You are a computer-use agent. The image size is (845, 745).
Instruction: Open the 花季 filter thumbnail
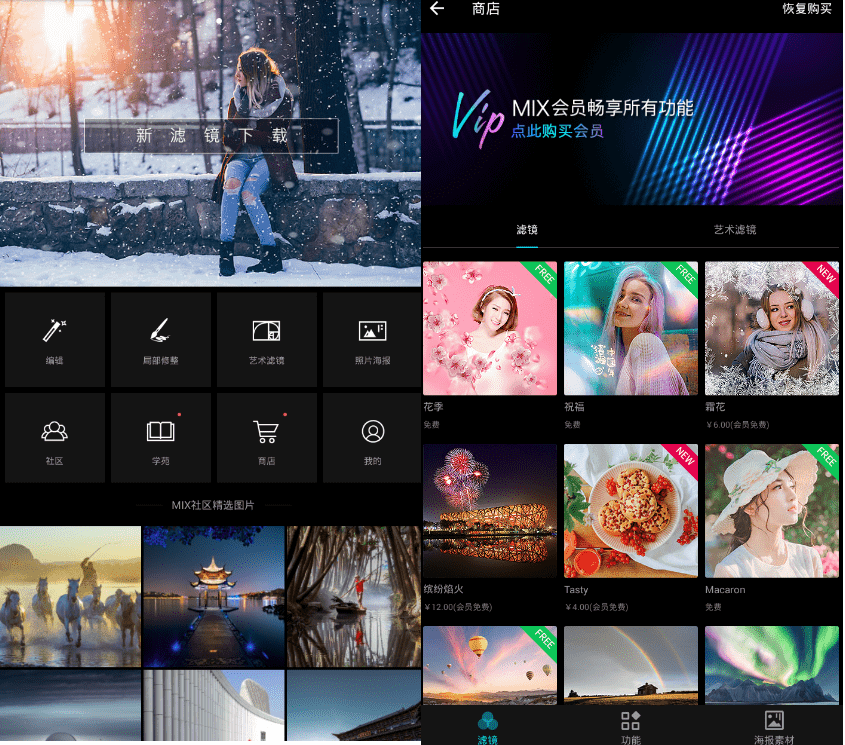pos(490,328)
